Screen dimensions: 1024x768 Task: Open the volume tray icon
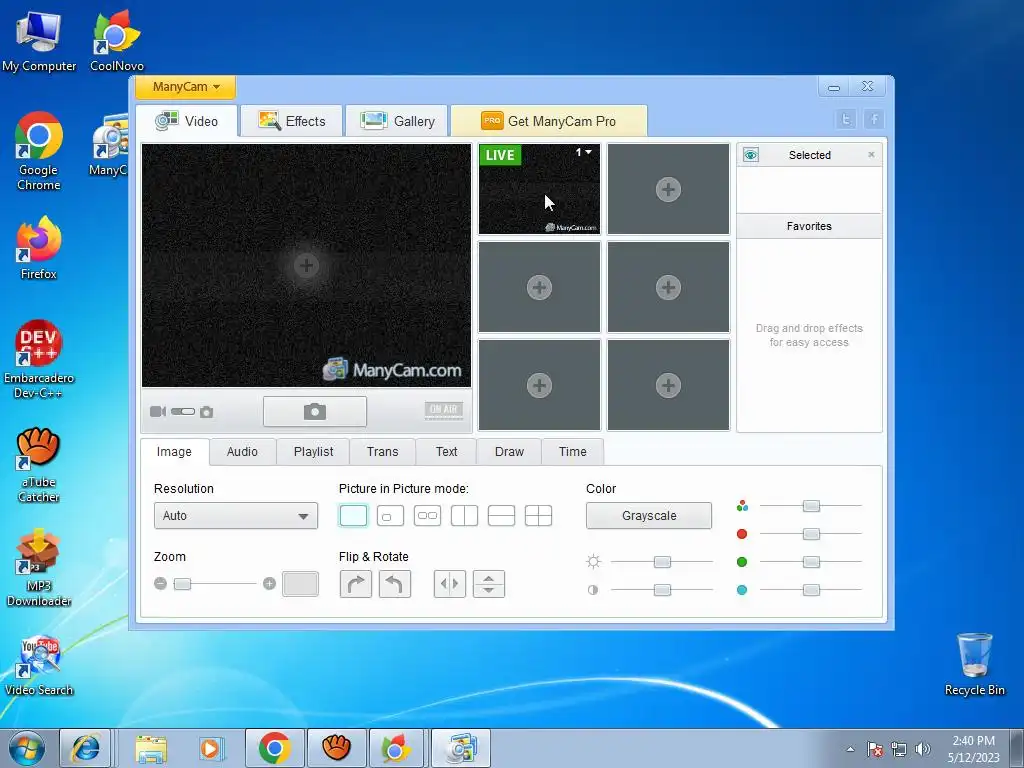(923, 749)
